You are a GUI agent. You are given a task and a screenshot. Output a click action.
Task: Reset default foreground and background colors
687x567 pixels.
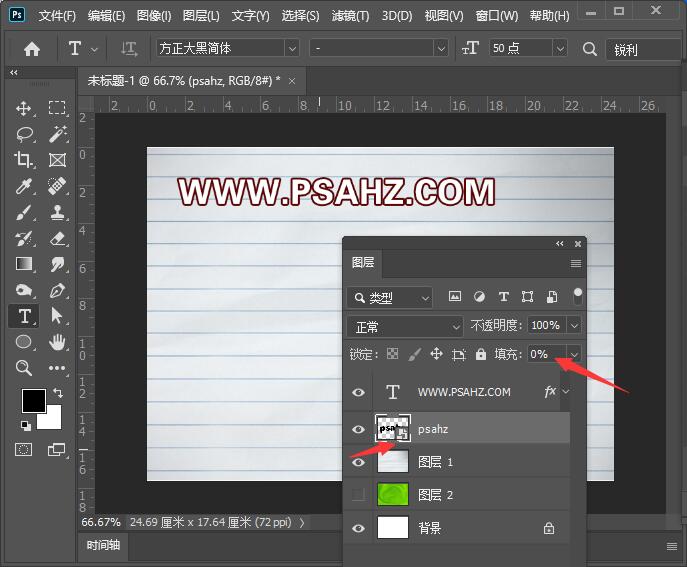tap(25, 425)
